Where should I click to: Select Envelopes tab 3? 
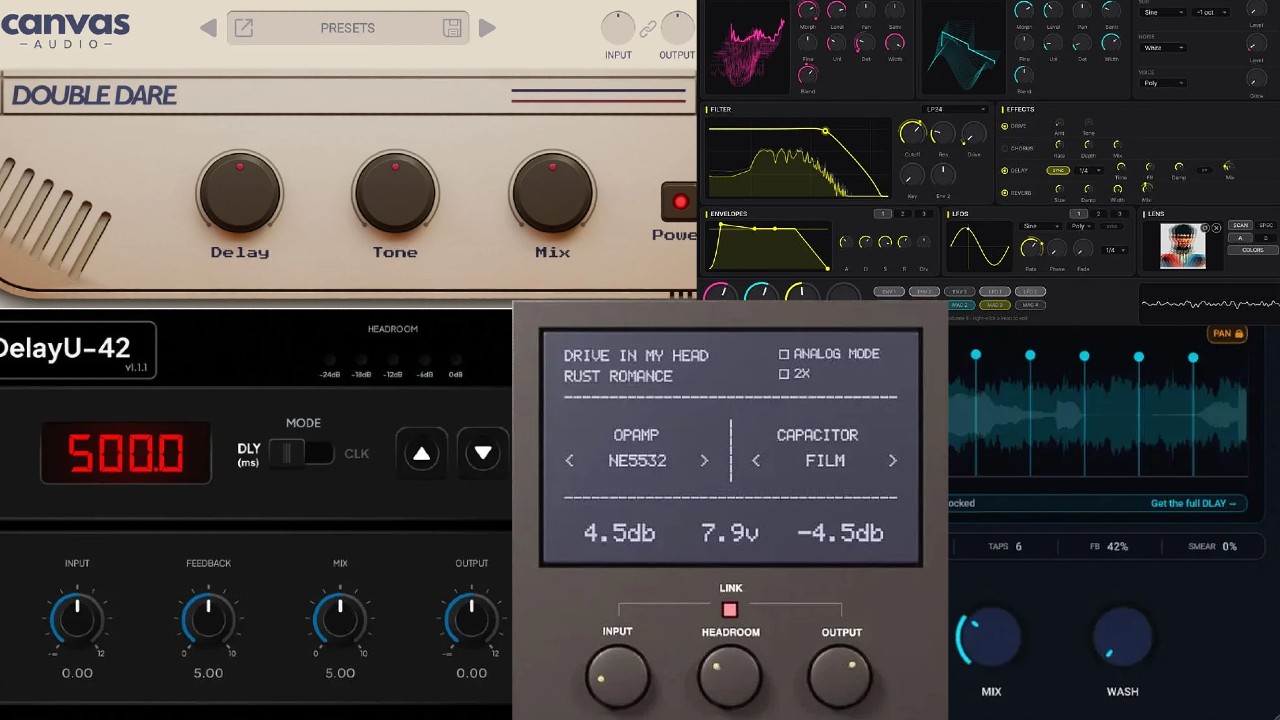click(923, 214)
